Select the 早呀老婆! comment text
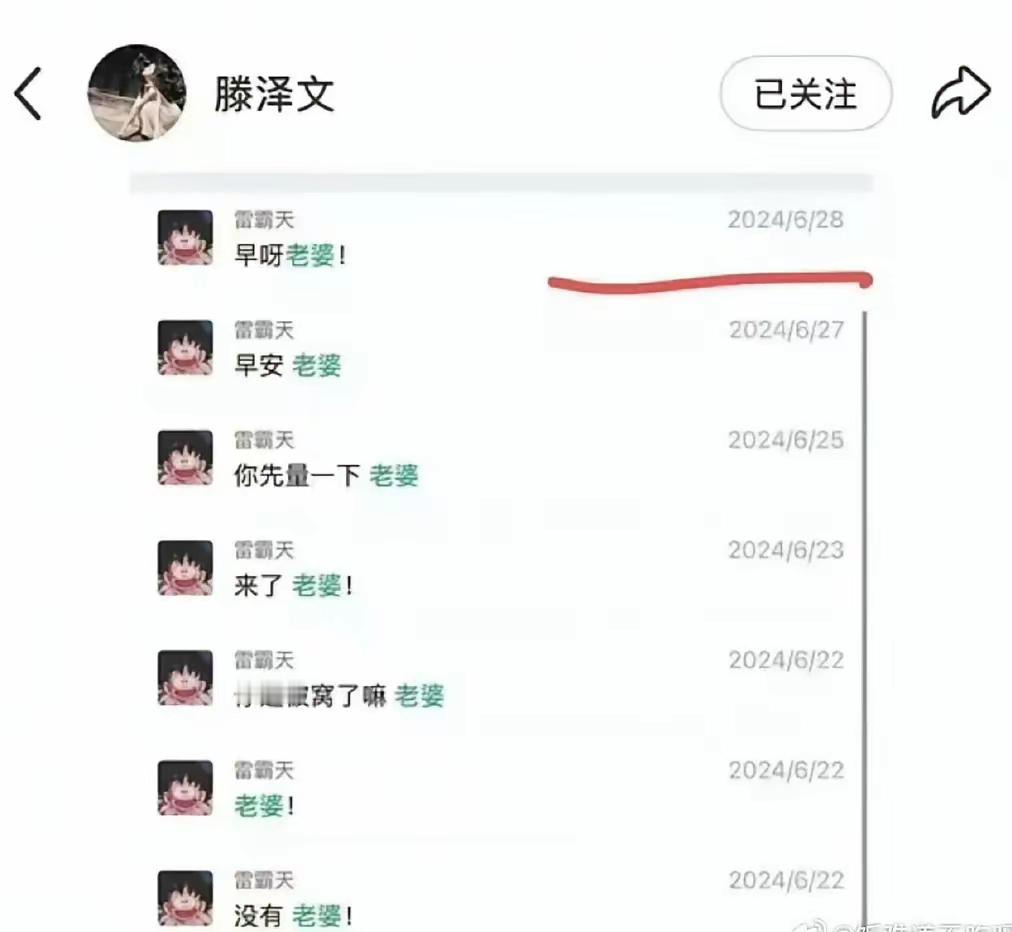1012x932 pixels. (290, 256)
